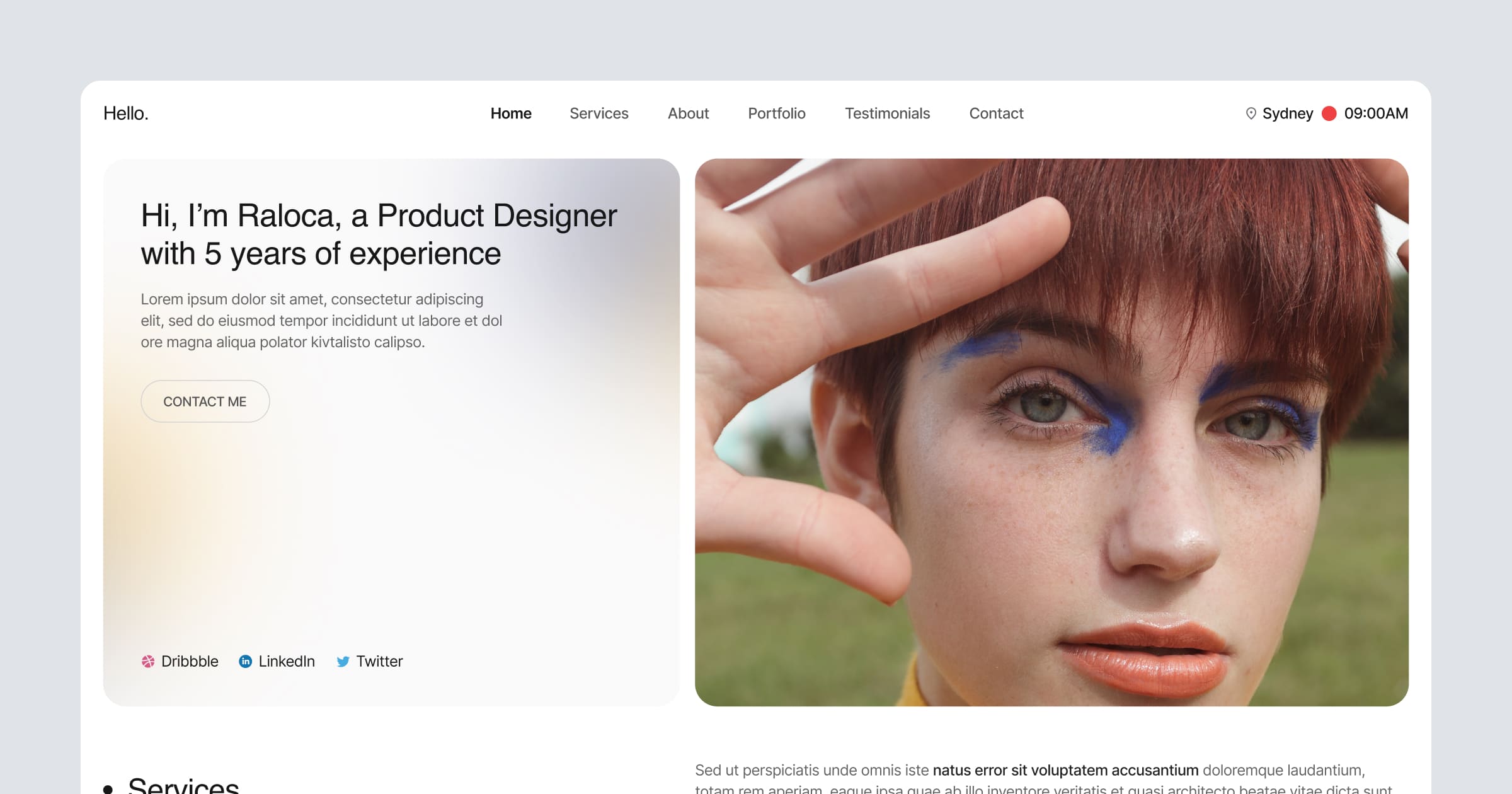The width and height of the screenshot is (1512, 794).
Task: Open the Dribbble profile link text
Action: point(190,661)
